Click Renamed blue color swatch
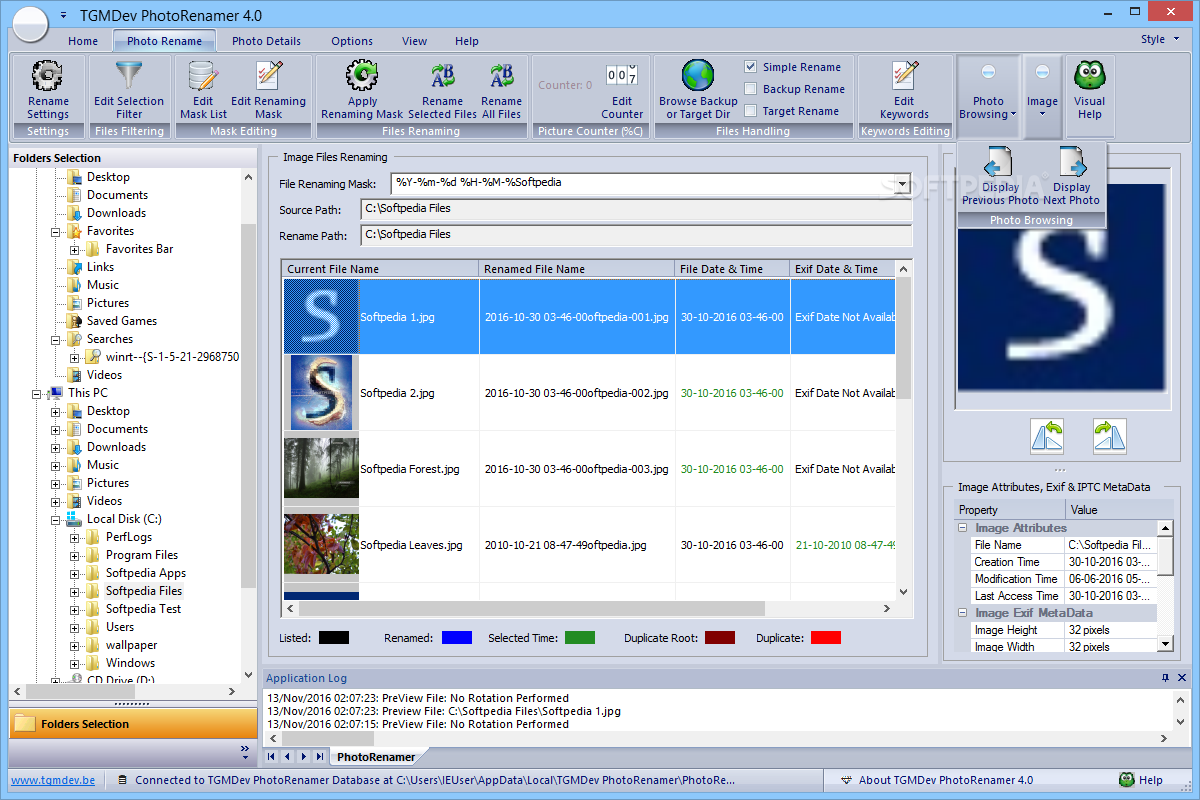The image size is (1200, 800). [x=456, y=637]
